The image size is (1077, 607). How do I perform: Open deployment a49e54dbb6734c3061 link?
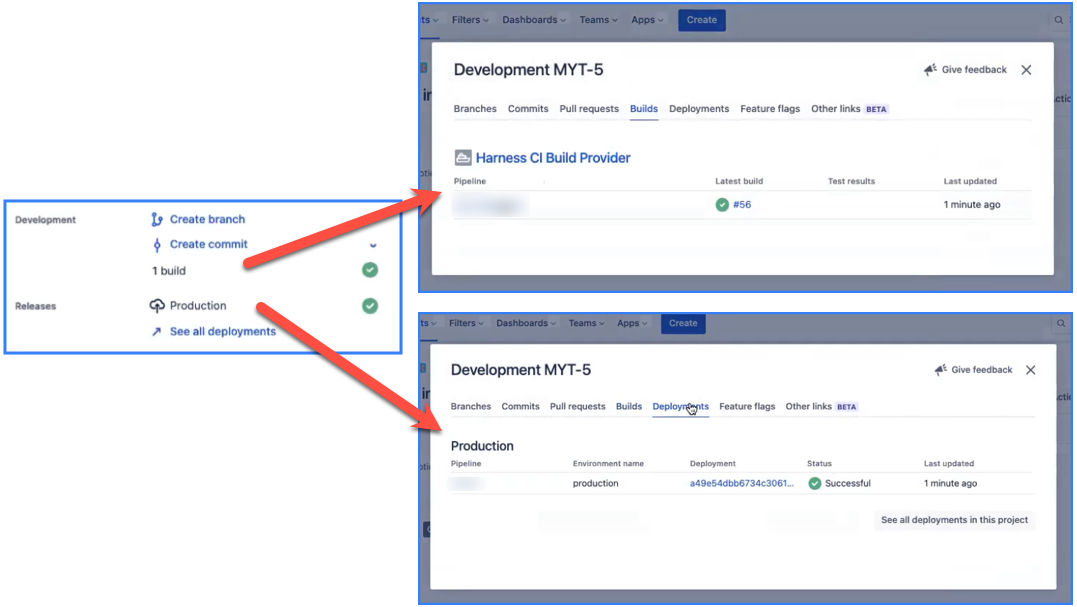[x=741, y=483]
